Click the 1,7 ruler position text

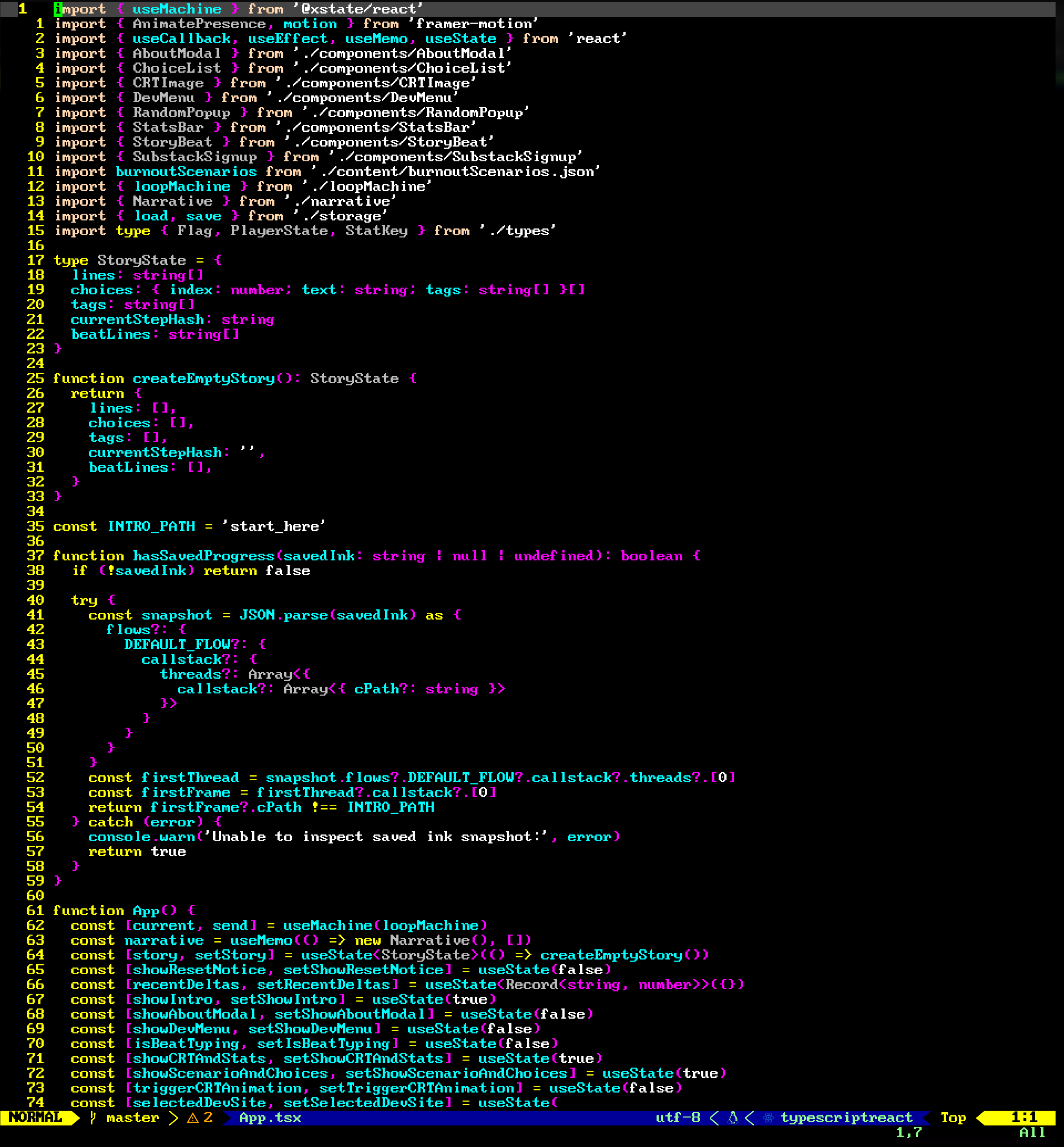(x=909, y=1133)
